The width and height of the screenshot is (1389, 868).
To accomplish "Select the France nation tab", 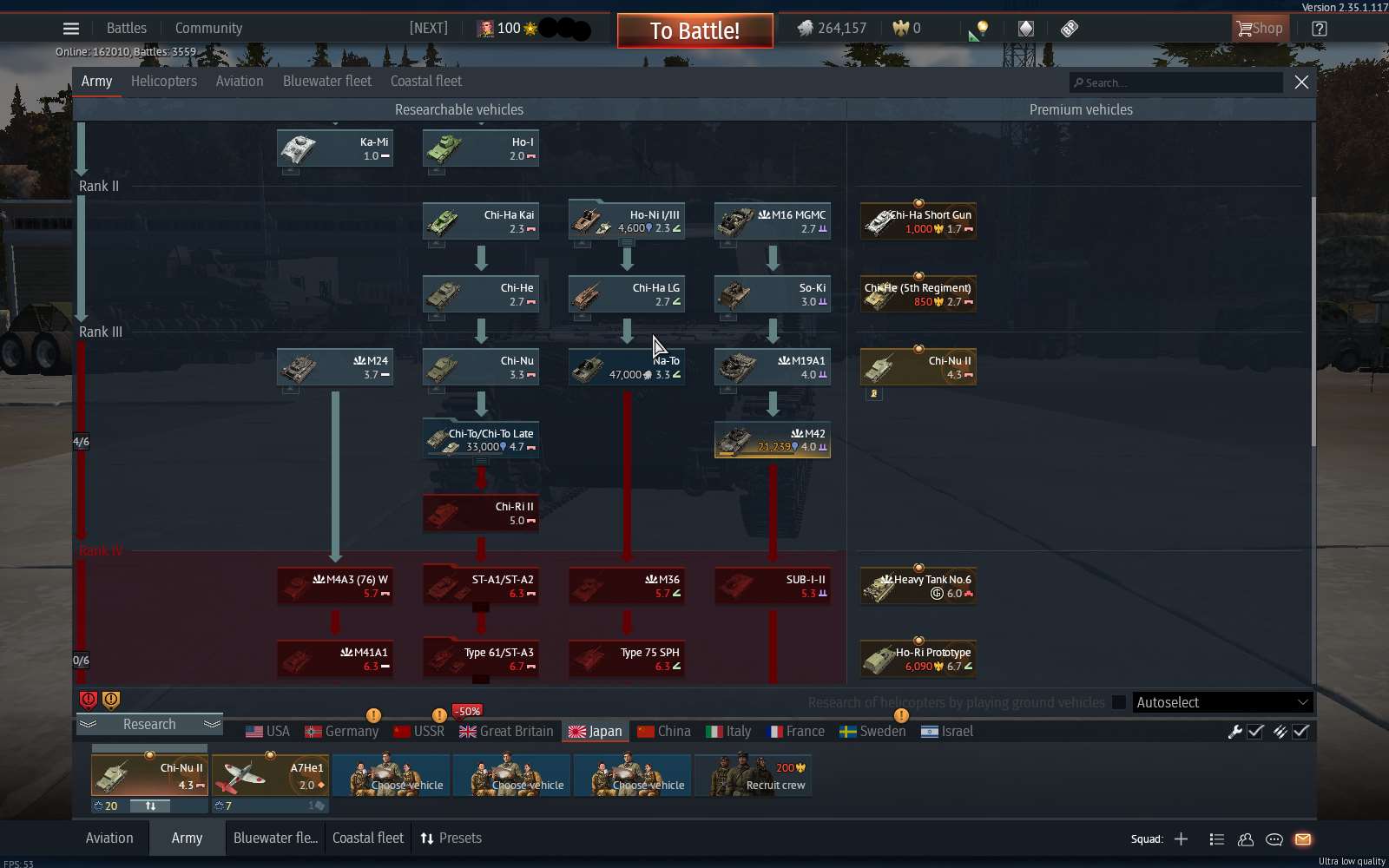I will 796,732.
